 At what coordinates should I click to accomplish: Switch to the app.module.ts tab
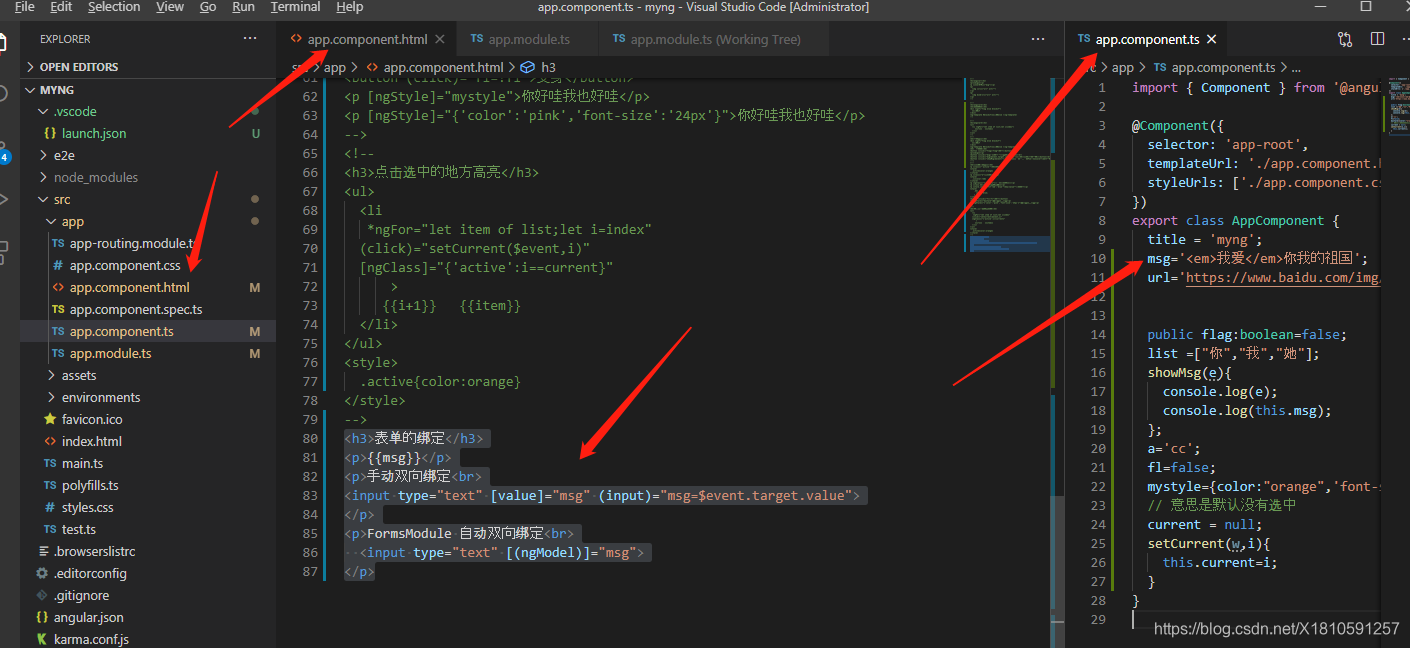527,40
